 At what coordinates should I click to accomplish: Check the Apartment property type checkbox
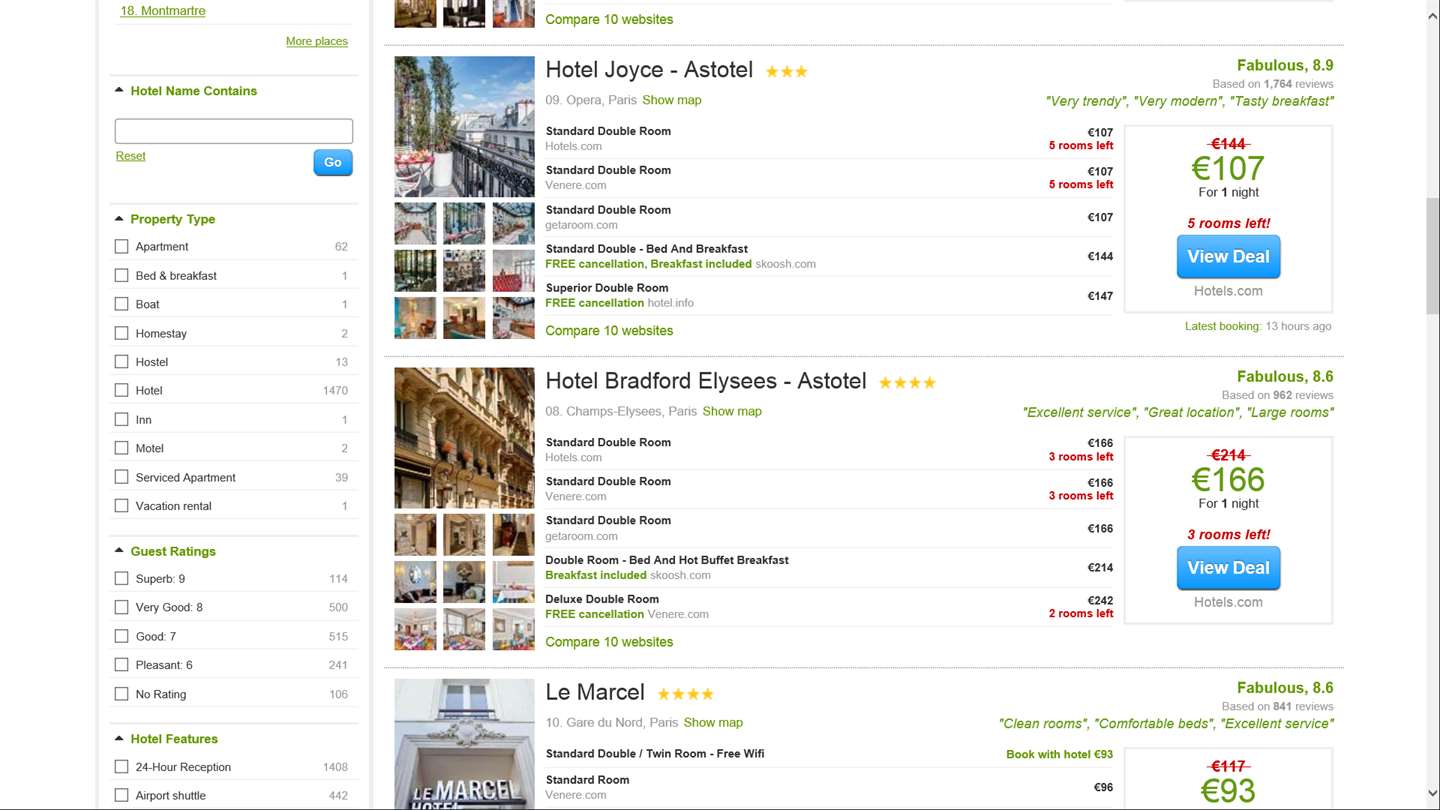[x=122, y=247]
